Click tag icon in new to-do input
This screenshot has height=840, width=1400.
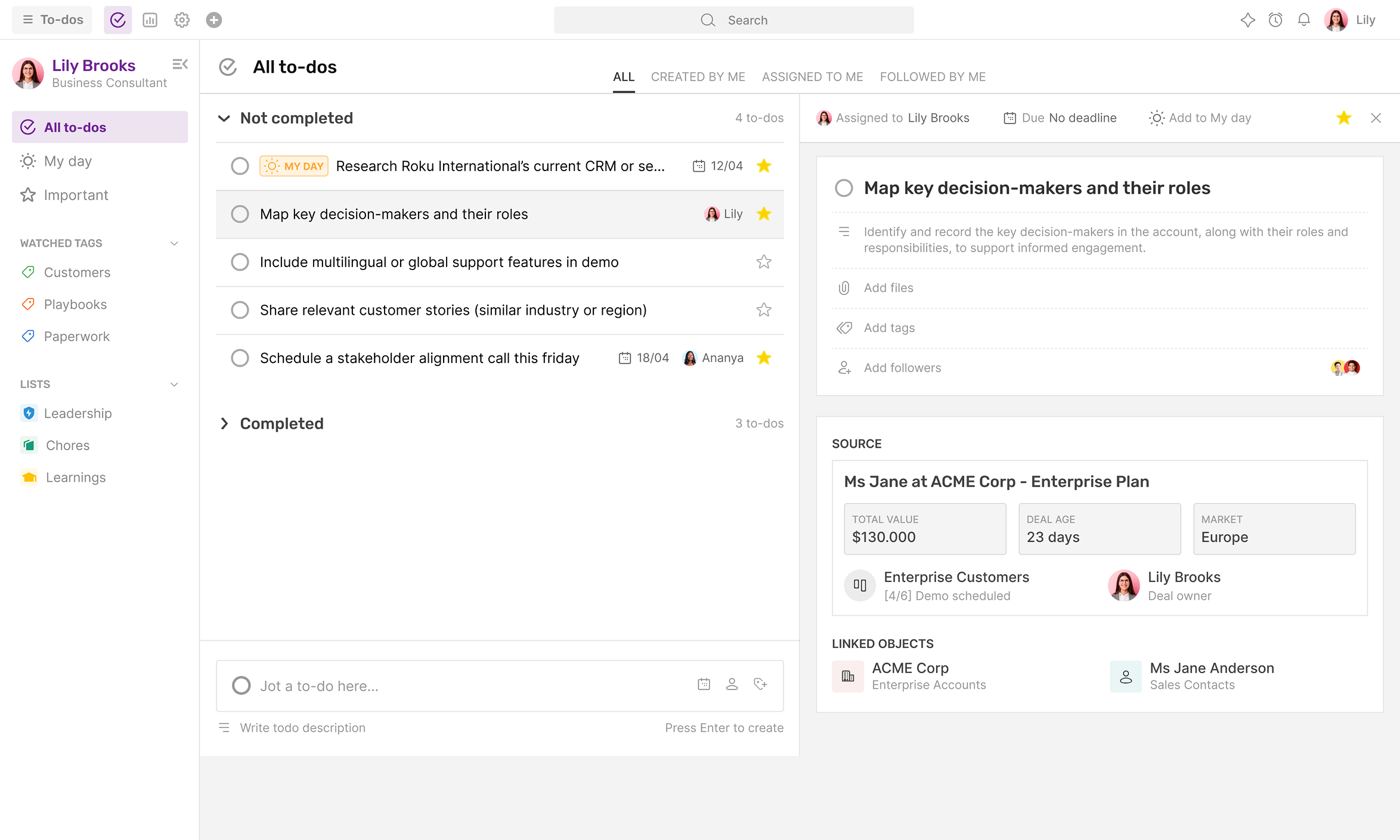point(760,684)
